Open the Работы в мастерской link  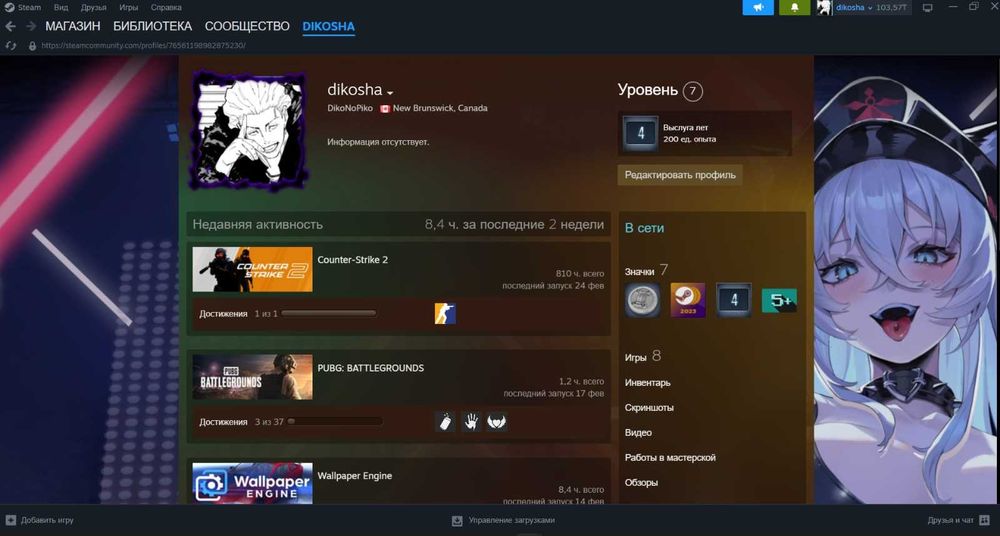click(x=670, y=458)
